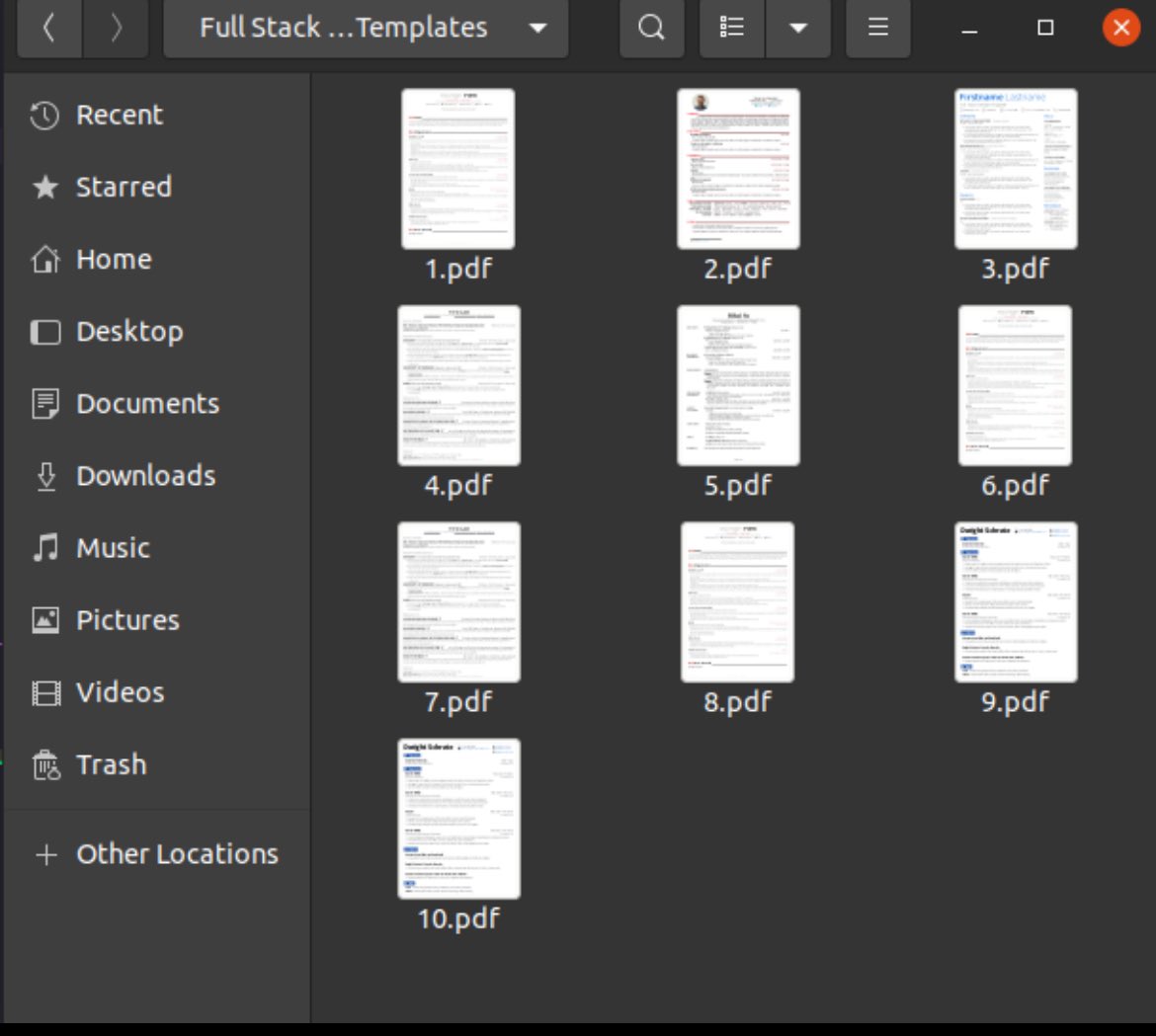The width and height of the screenshot is (1156, 1036).
Task: Click the Pictures icon in the sidebar
Action: [x=45, y=620]
